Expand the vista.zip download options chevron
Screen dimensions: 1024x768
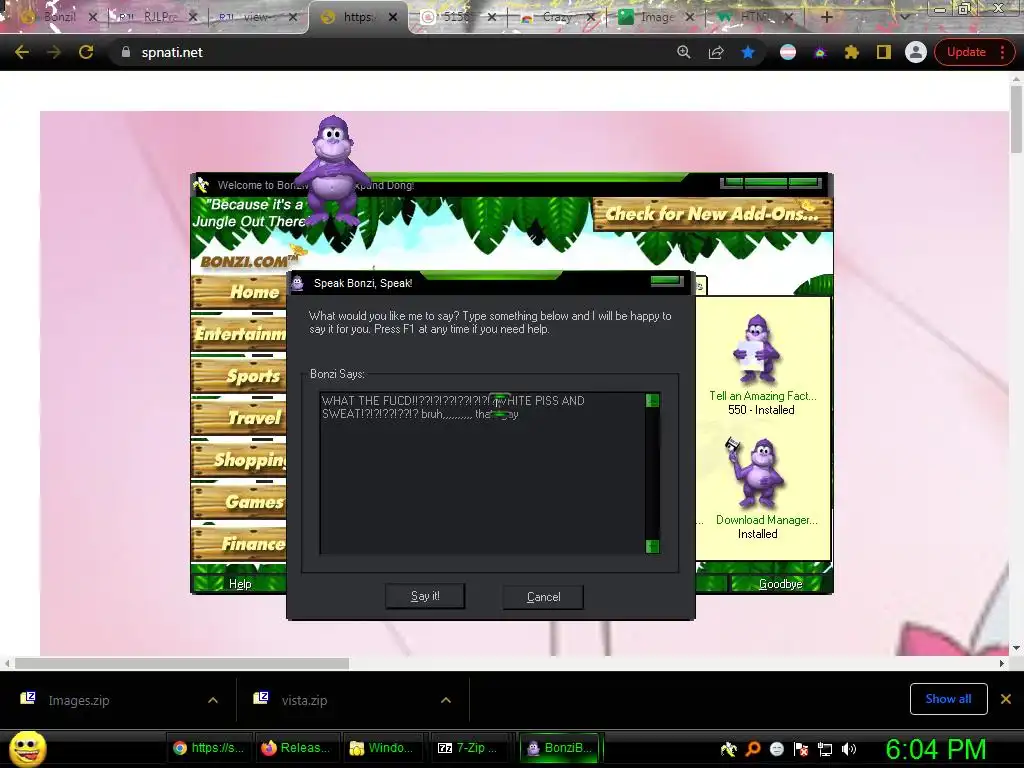pyautogui.click(x=446, y=700)
